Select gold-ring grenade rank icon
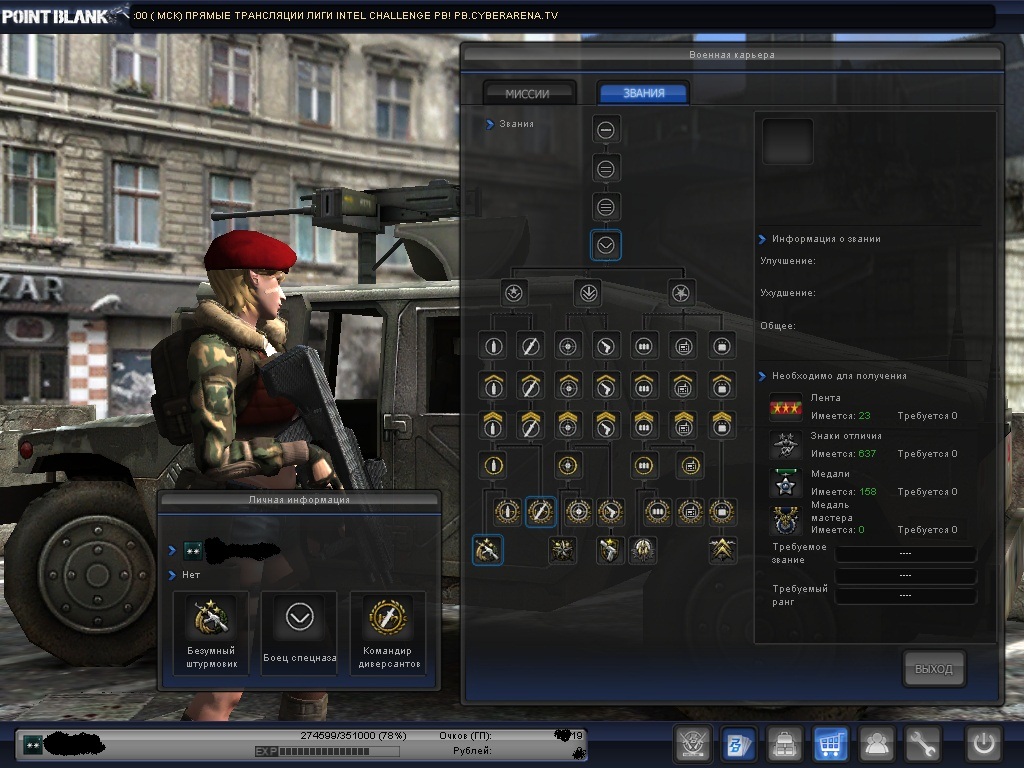The width and height of the screenshot is (1024, 768). tap(493, 466)
